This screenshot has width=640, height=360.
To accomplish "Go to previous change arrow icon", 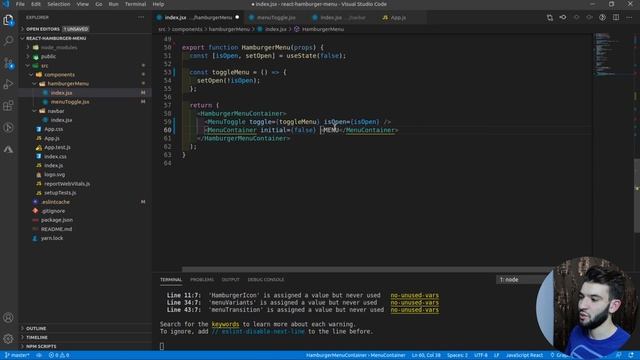I will click(576, 18).
